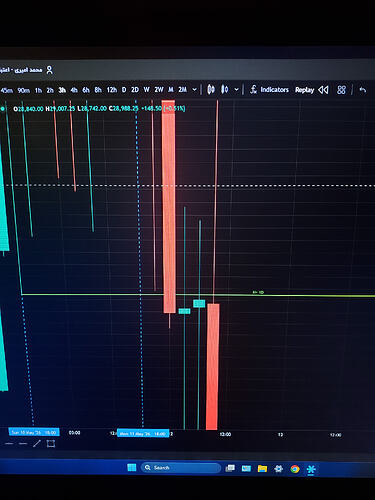Switch to the 8h timeframe
The width and height of the screenshot is (375, 500).
click(x=98, y=90)
